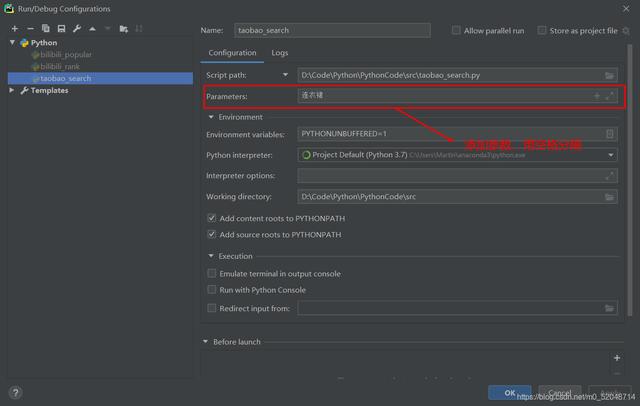The image size is (640, 406).
Task: Enable Allow parallel run checkbox
Action: point(457,31)
